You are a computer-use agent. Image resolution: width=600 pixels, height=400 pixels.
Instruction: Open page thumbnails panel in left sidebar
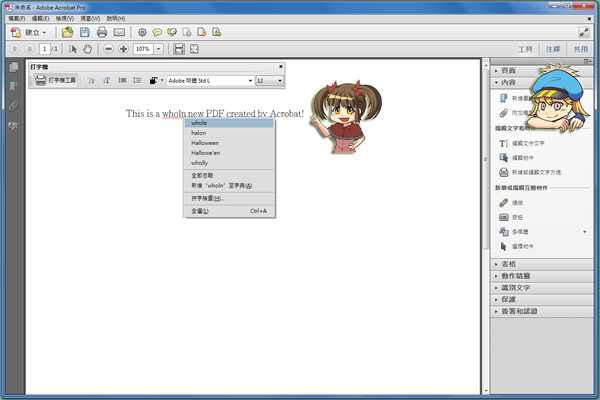14,67
